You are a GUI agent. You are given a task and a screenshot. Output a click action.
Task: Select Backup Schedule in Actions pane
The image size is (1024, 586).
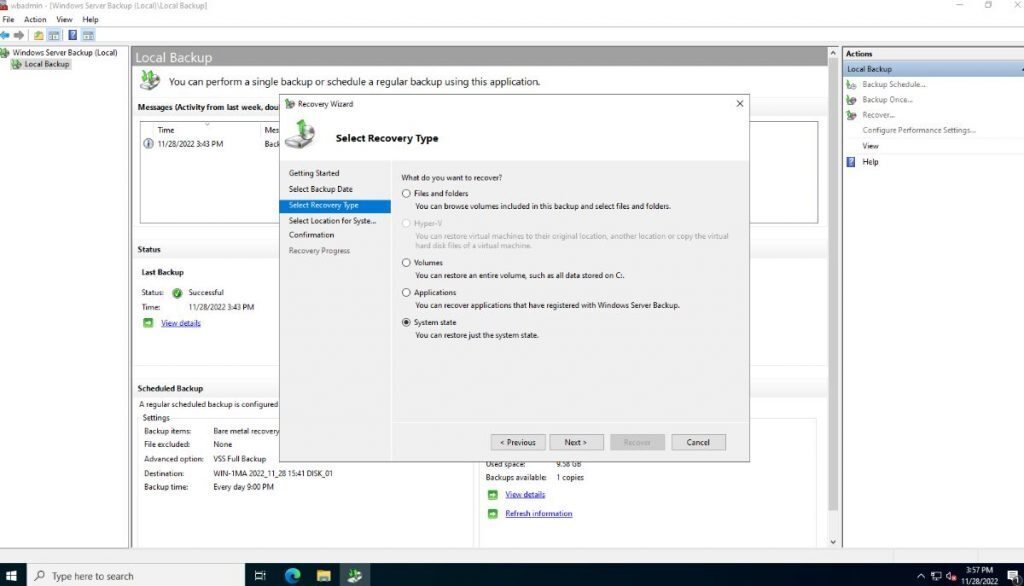click(x=893, y=84)
